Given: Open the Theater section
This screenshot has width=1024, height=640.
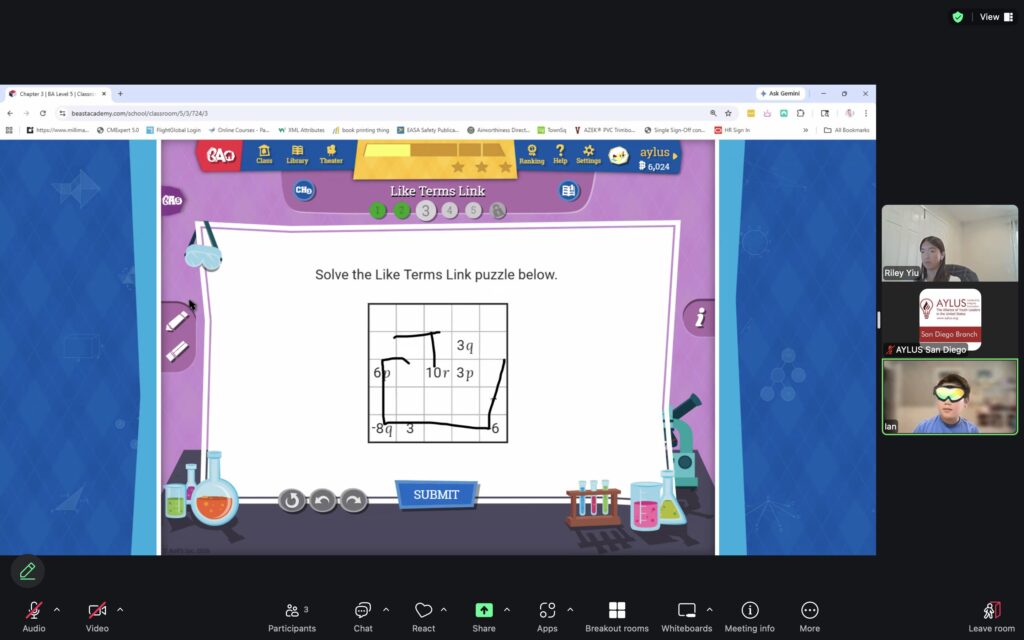Looking at the screenshot, I should [x=331, y=154].
